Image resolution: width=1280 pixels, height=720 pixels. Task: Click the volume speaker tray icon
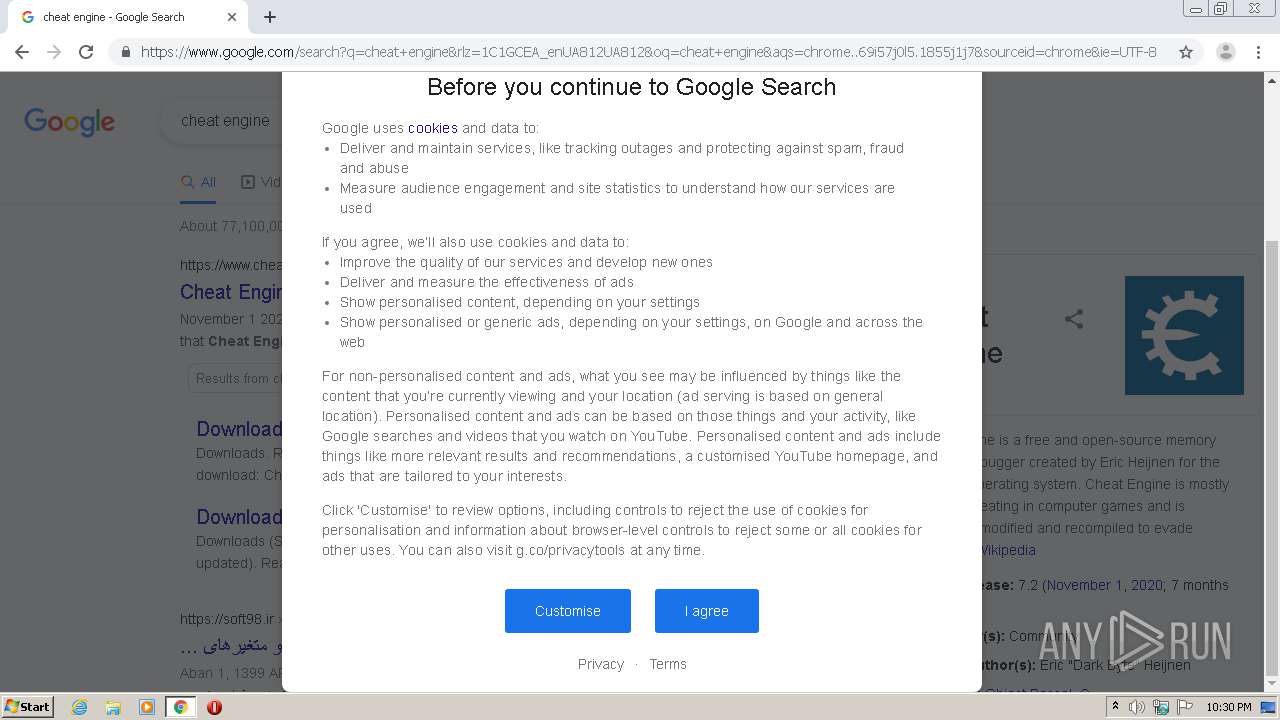point(1137,707)
